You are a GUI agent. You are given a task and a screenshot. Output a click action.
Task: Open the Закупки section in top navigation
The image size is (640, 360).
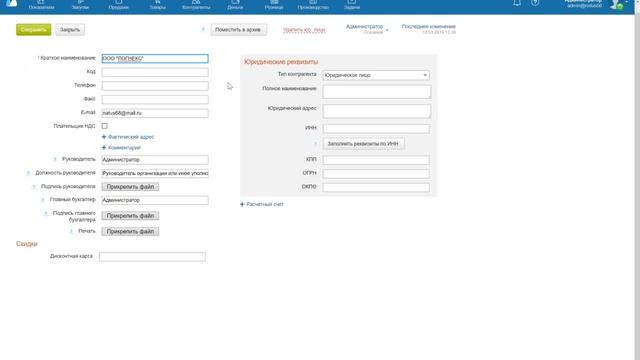[80, 5]
